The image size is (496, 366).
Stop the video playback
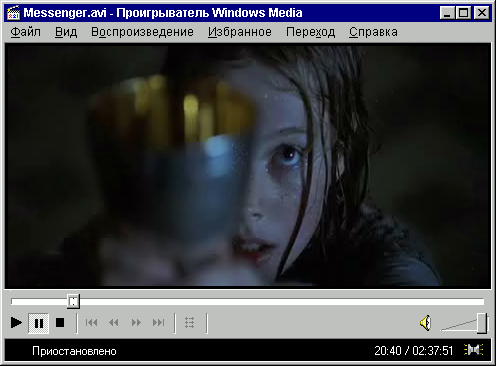[x=60, y=323]
